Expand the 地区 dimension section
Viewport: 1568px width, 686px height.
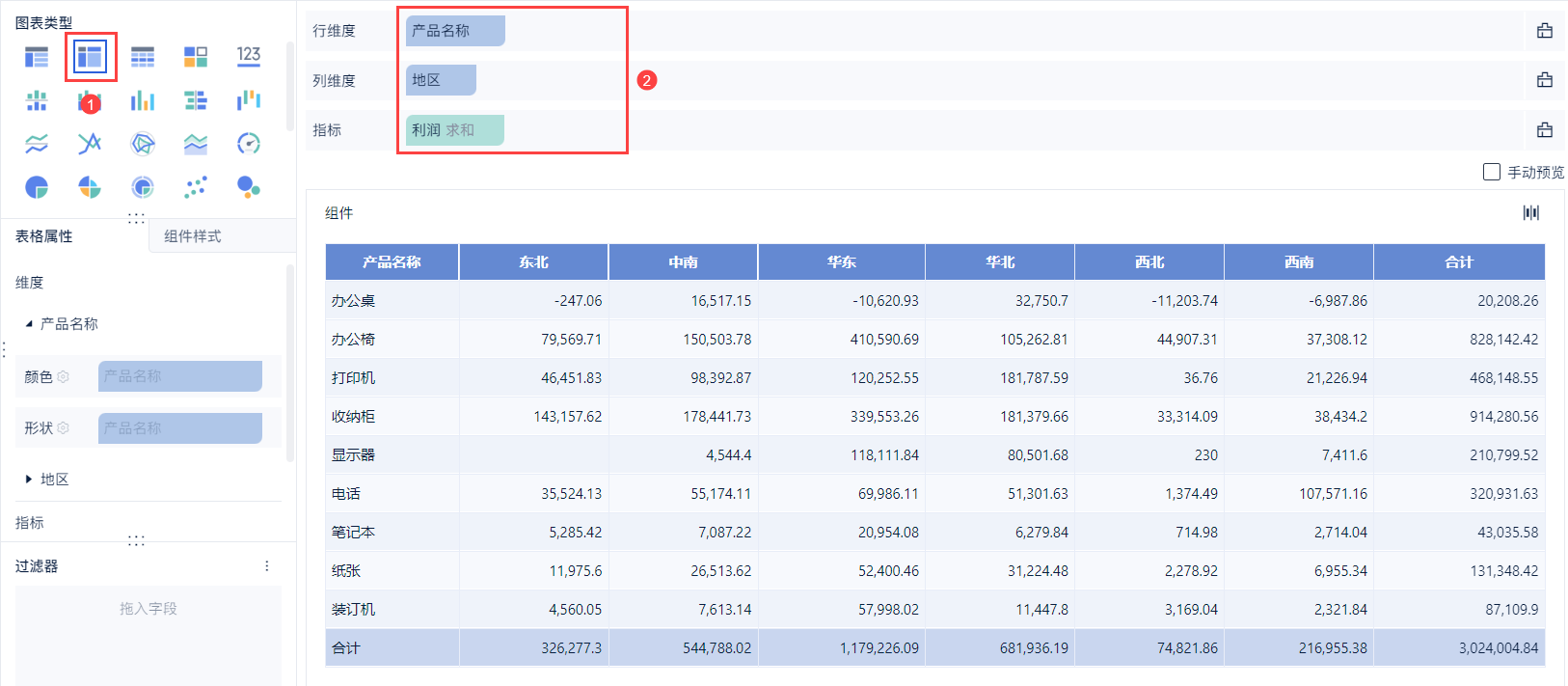(29, 479)
